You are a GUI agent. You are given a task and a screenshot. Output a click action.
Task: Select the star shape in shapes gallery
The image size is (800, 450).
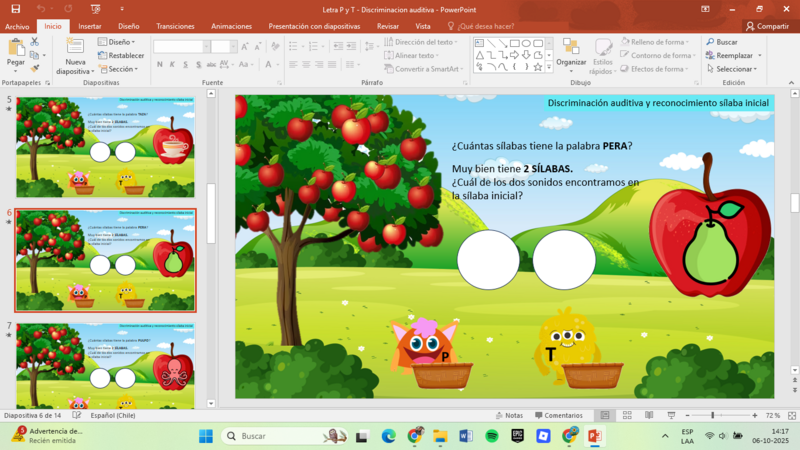click(538, 67)
